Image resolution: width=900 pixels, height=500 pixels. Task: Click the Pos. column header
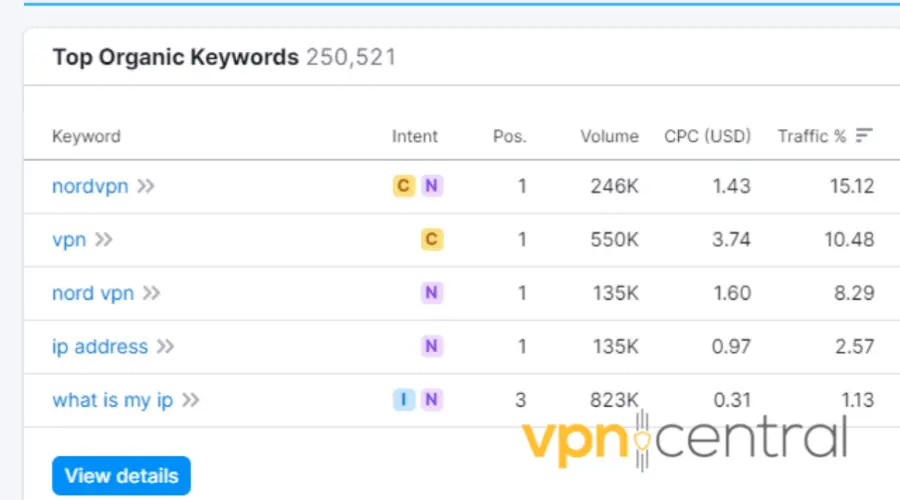click(510, 136)
